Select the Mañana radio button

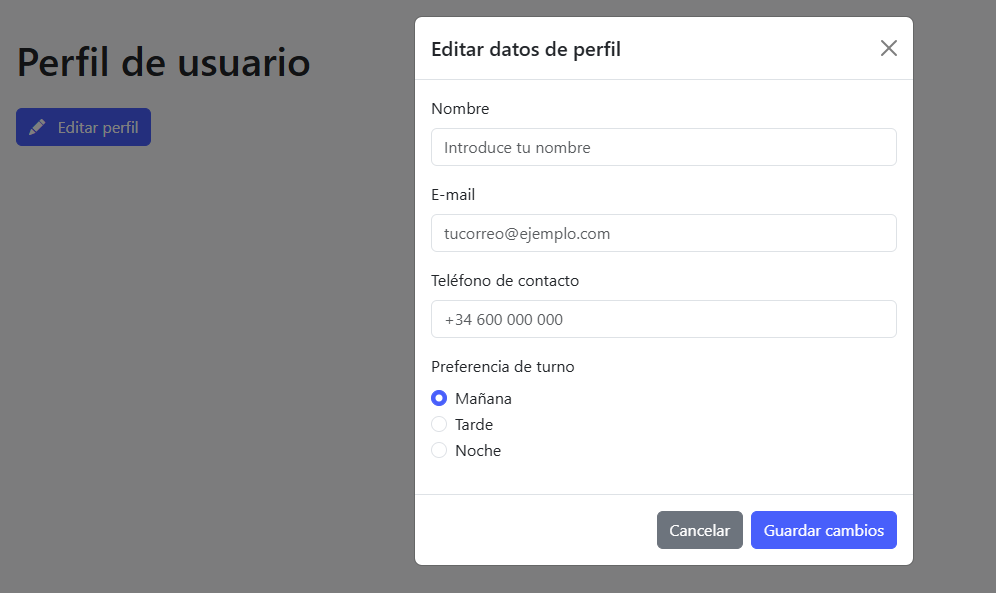coord(439,398)
